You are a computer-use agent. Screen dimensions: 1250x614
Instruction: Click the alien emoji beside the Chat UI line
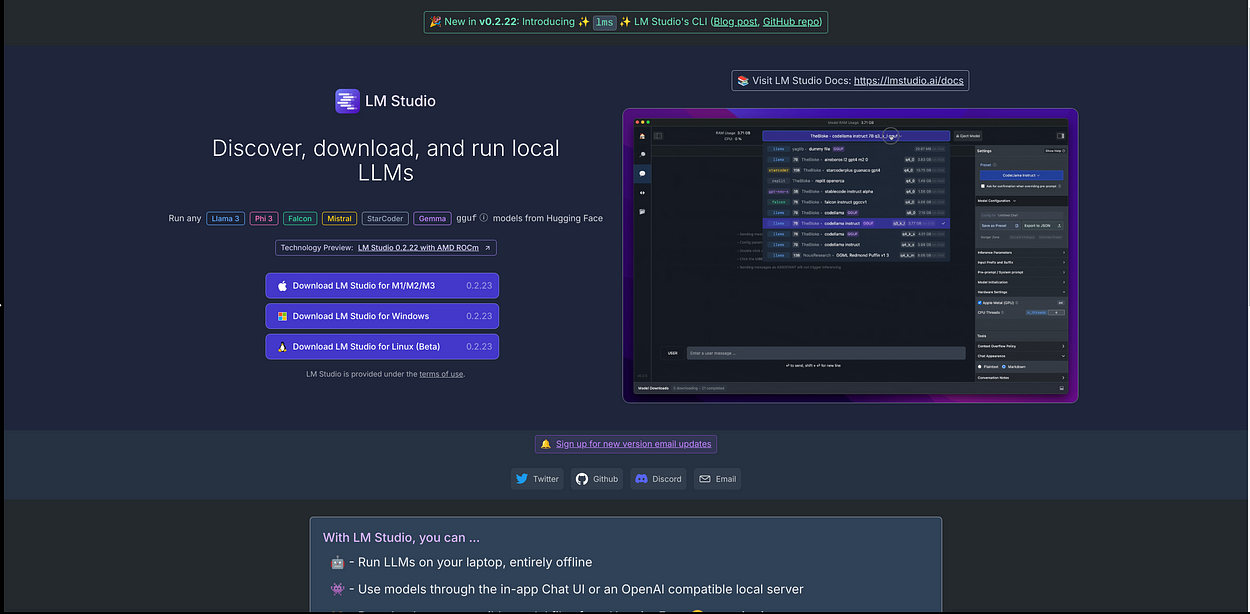point(337,589)
